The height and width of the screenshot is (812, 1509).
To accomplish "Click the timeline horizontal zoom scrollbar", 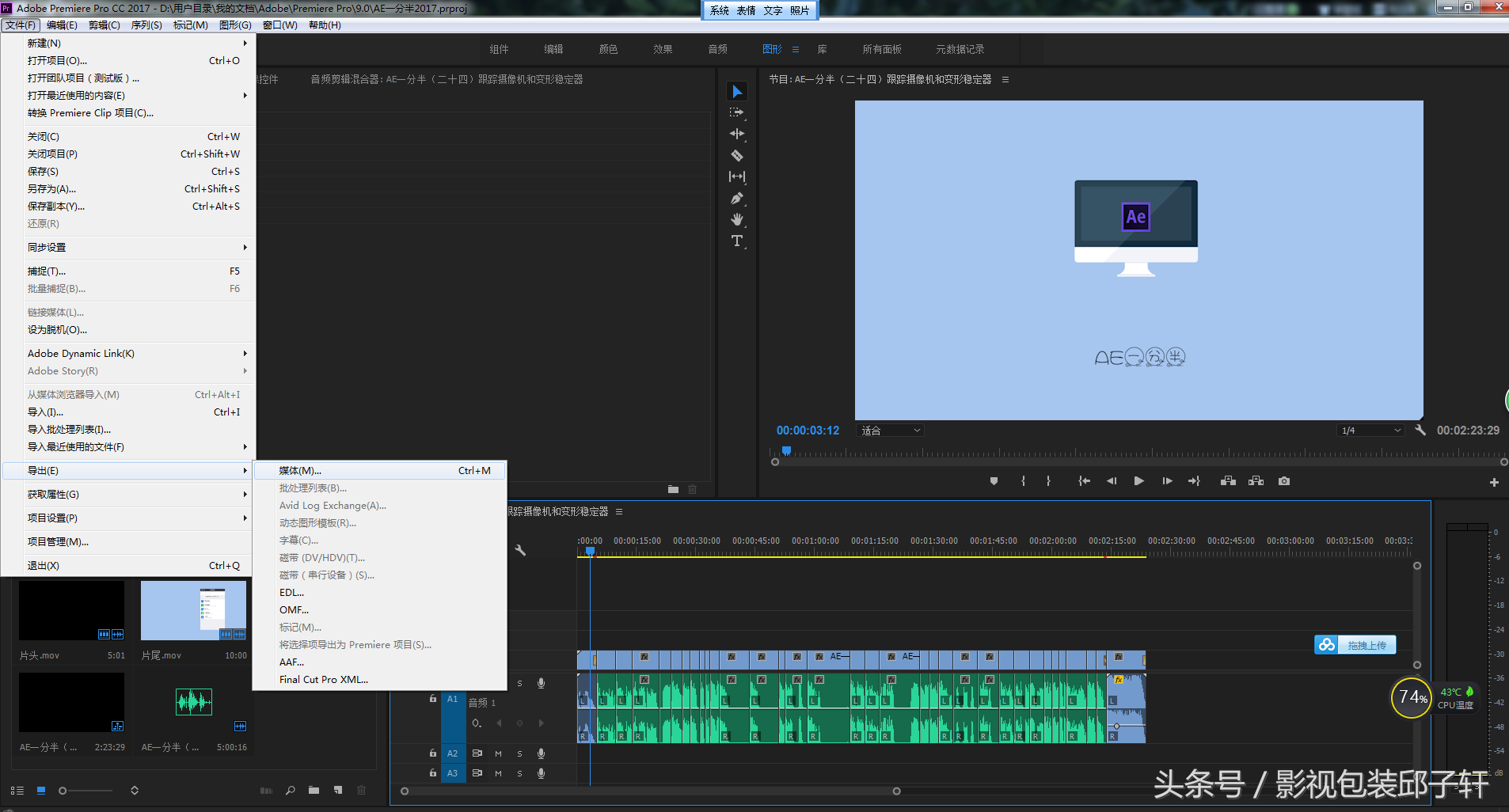I will 650,791.
